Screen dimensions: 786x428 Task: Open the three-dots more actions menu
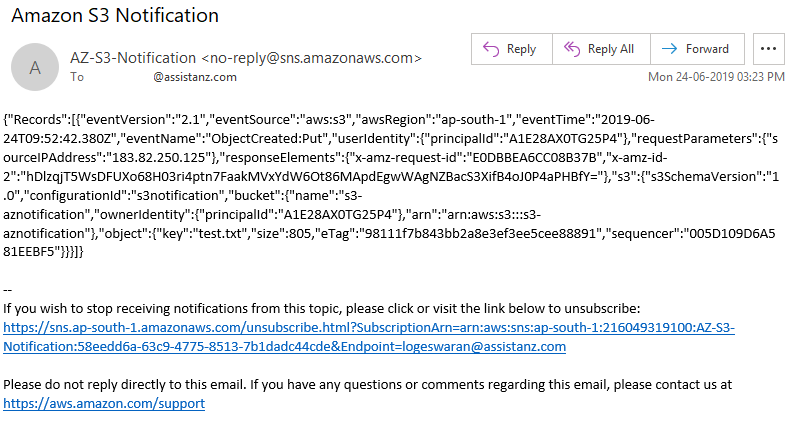pyautogui.click(x=768, y=49)
